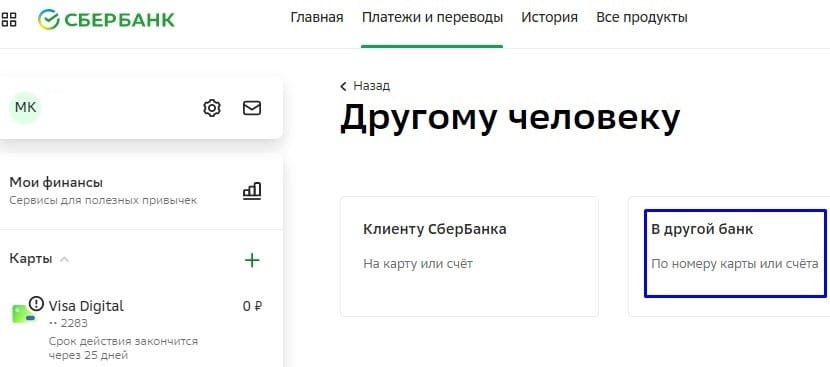Click На карту или счёт description
This screenshot has width=830, height=367.
[418, 264]
